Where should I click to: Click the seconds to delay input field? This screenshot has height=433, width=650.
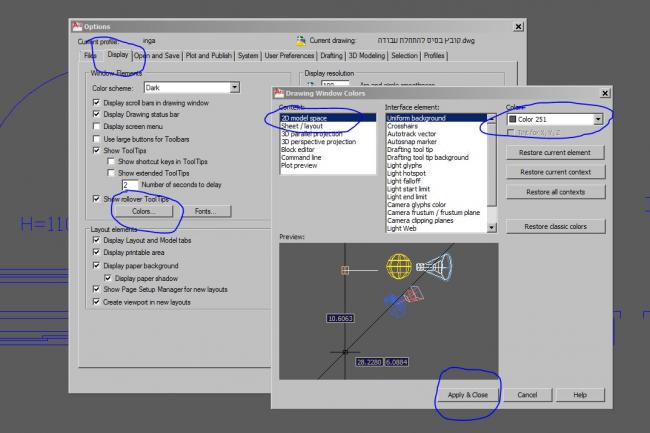click(x=130, y=185)
